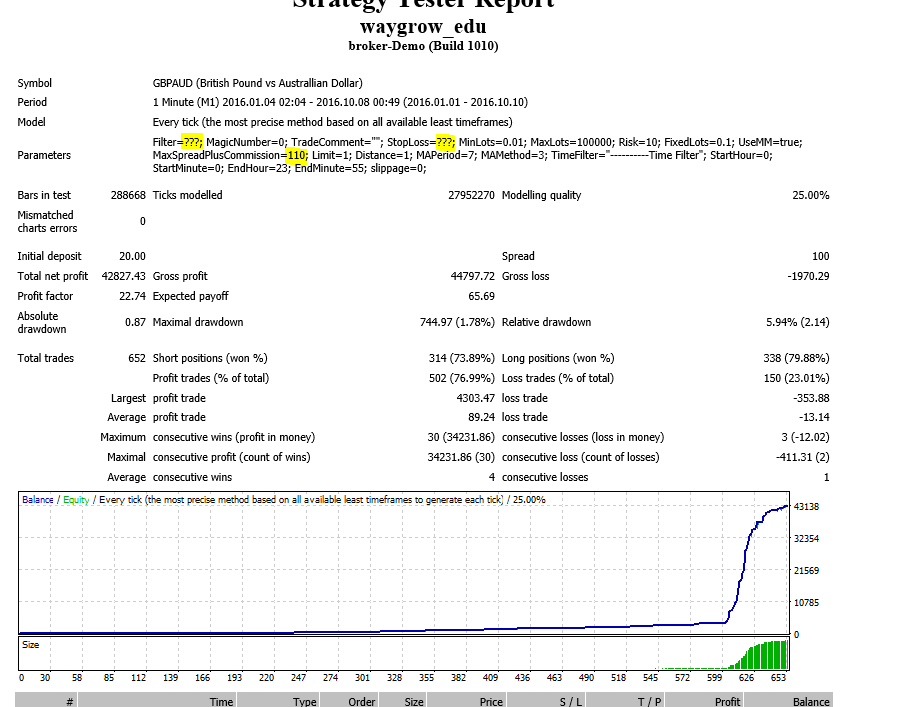This screenshot has height=707, width=897.
Task: Click the Balance column header
Action: tap(811, 702)
